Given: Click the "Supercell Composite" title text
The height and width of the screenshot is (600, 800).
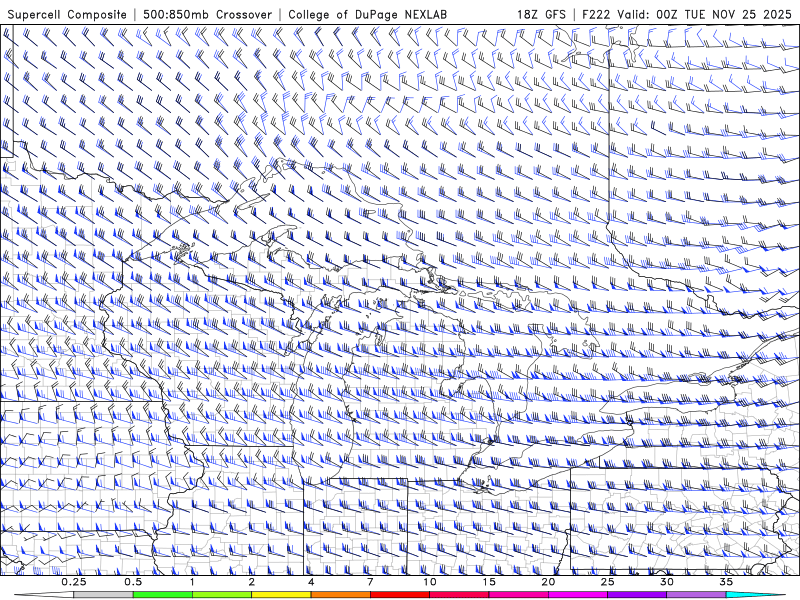Looking at the screenshot, I should coord(67,15).
